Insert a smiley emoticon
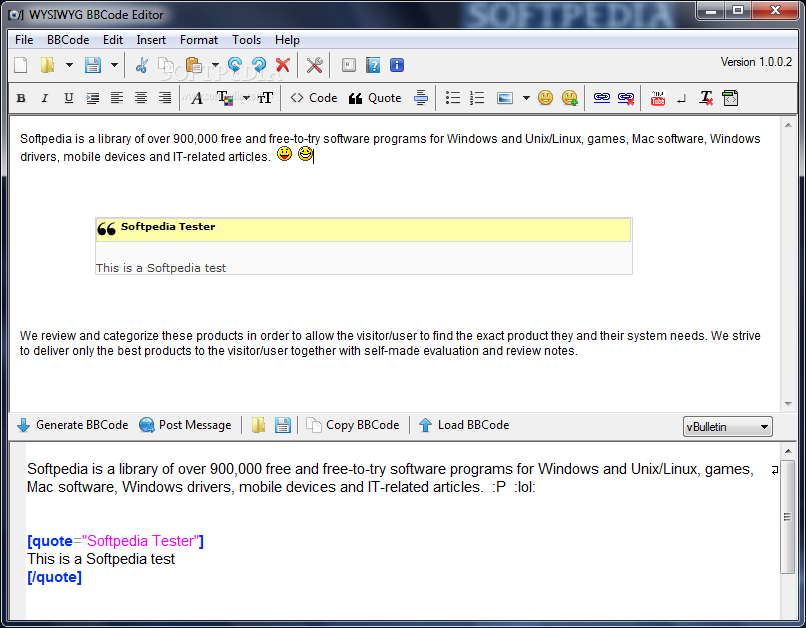This screenshot has width=806, height=628. coord(545,98)
